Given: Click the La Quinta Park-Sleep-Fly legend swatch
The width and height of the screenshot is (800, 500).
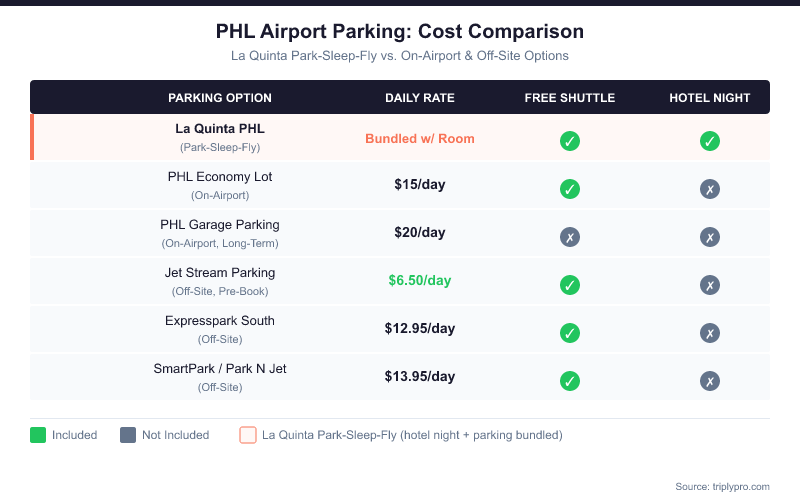Looking at the screenshot, I should (x=248, y=435).
